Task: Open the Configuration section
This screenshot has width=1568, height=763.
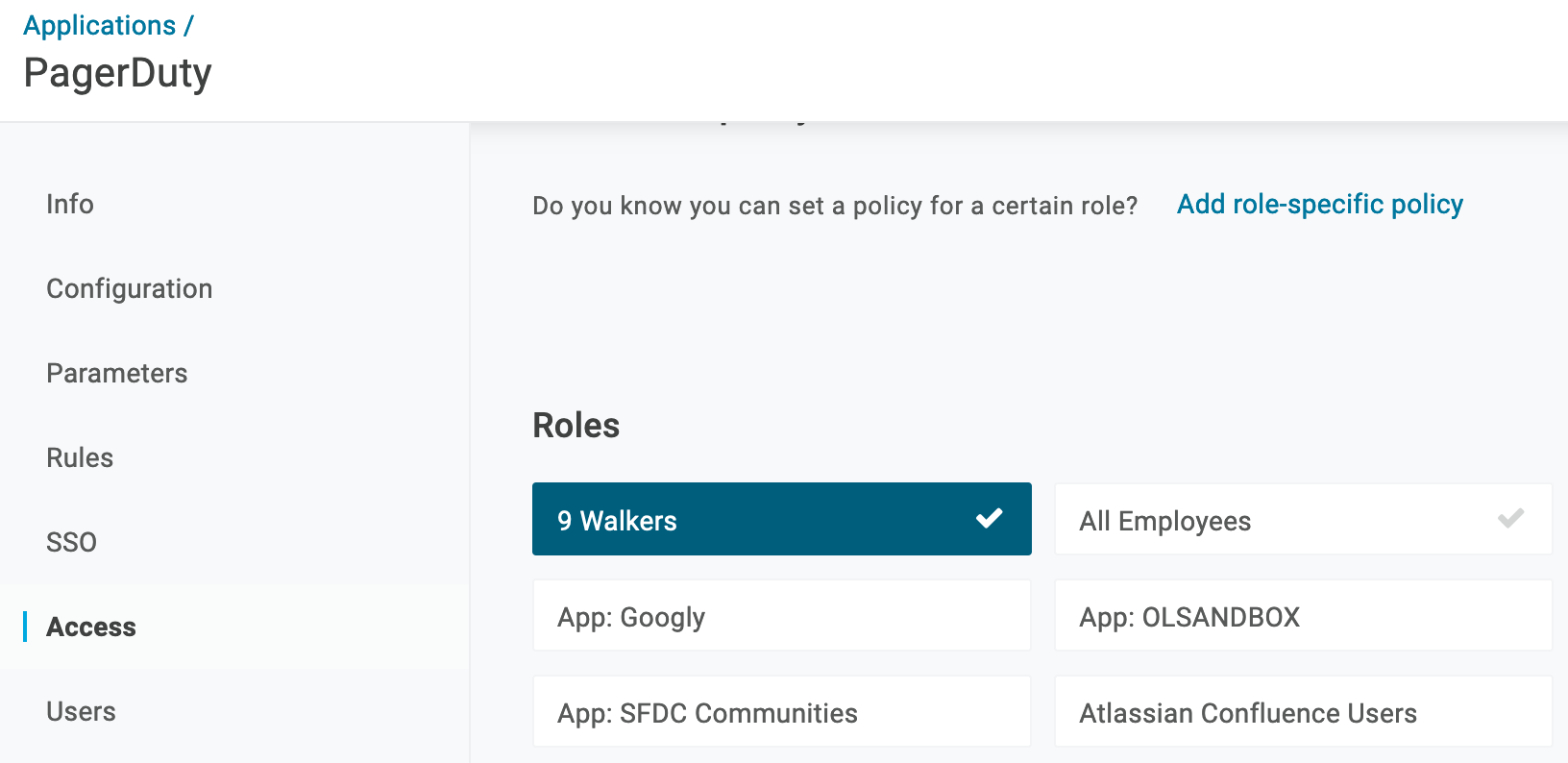Action: click(x=130, y=288)
